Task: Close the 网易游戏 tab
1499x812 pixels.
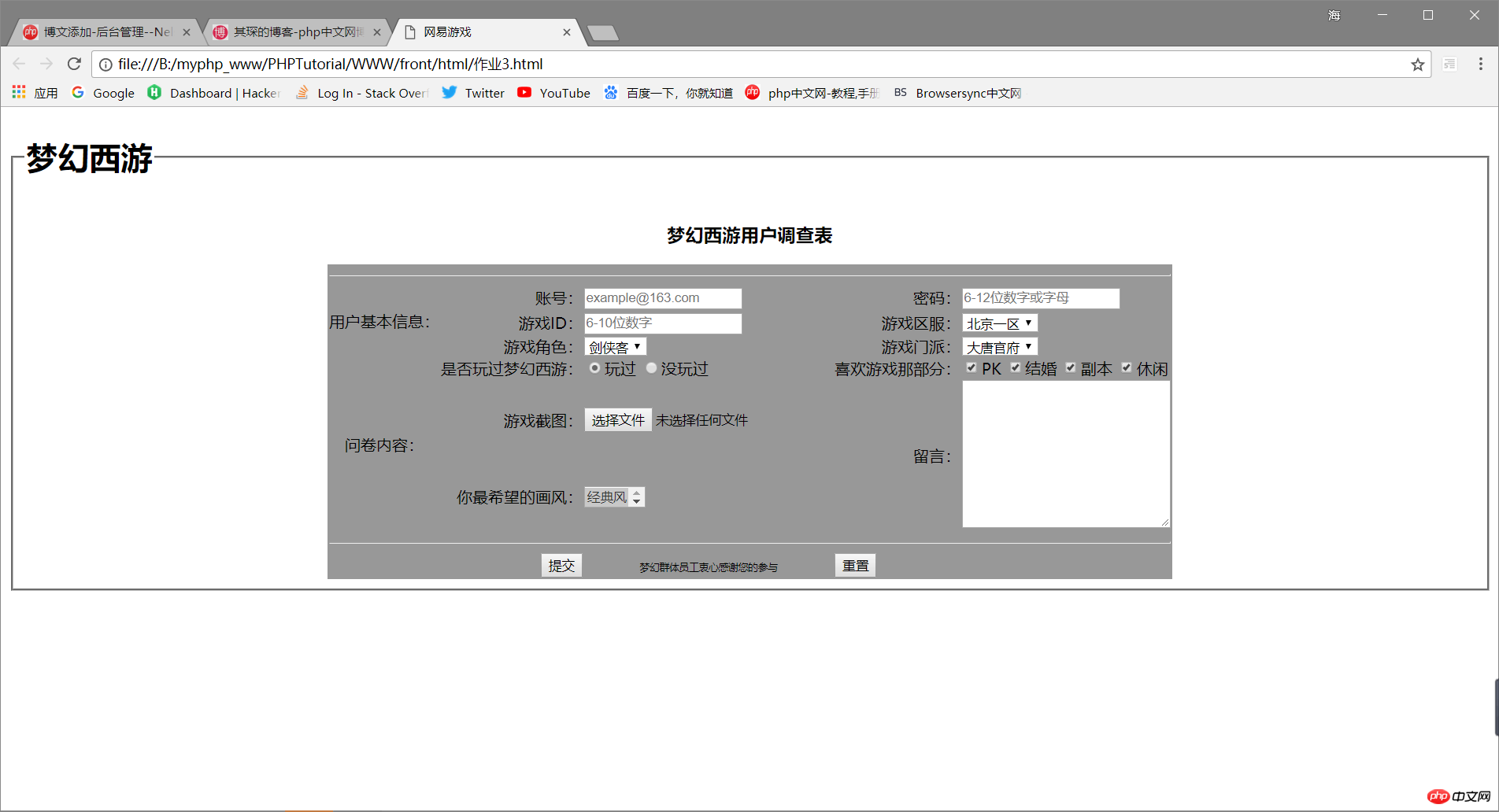Action: pyautogui.click(x=567, y=32)
